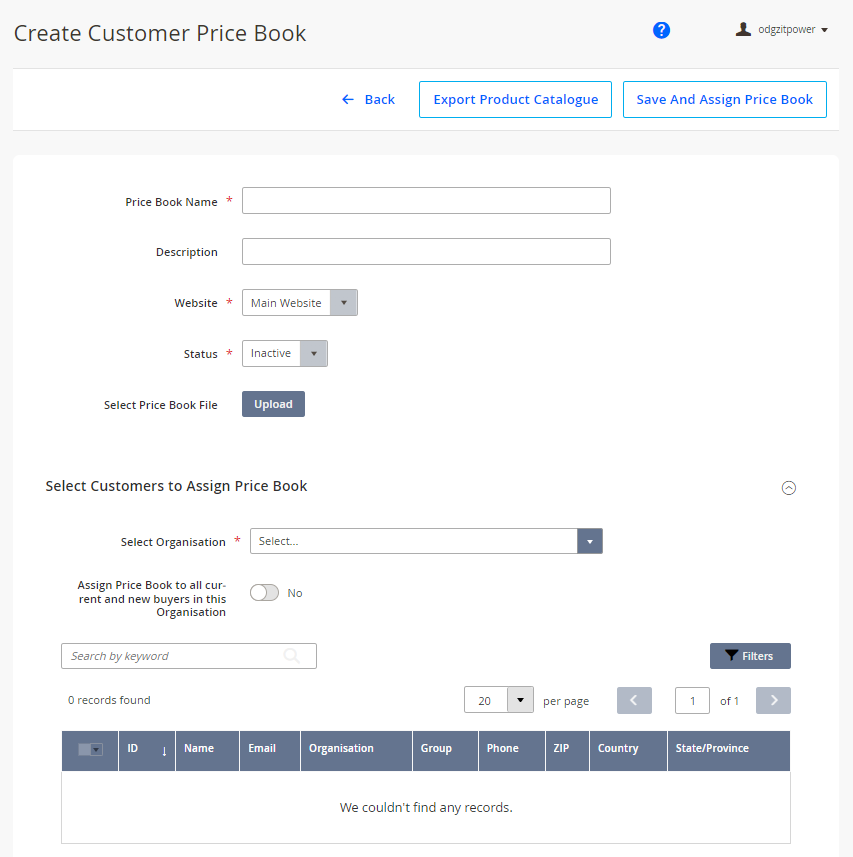Sort by ID column arrow
The width and height of the screenshot is (853, 857).
click(x=164, y=752)
